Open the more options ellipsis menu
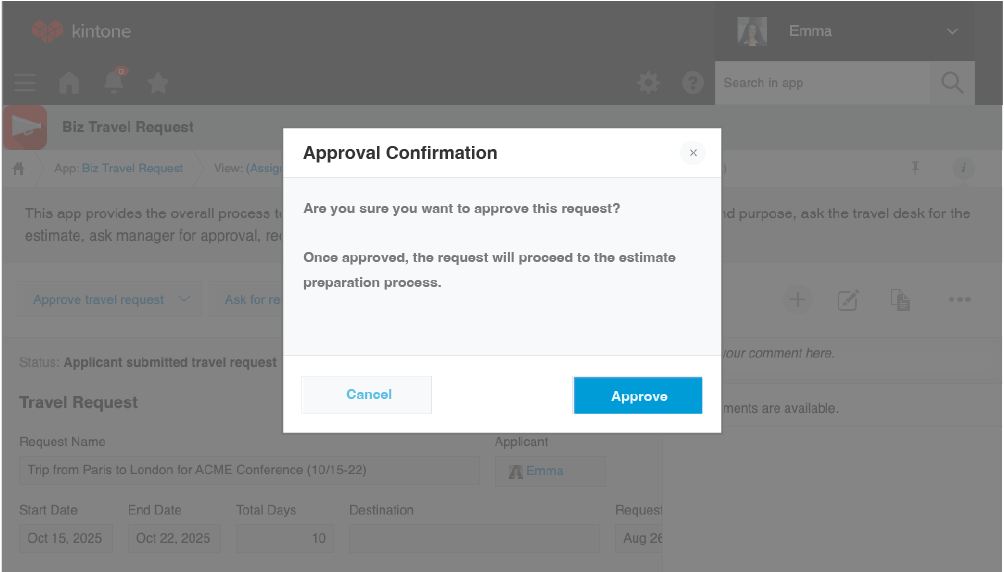Screen dimensions: 1004x572 [x=959, y=299]
